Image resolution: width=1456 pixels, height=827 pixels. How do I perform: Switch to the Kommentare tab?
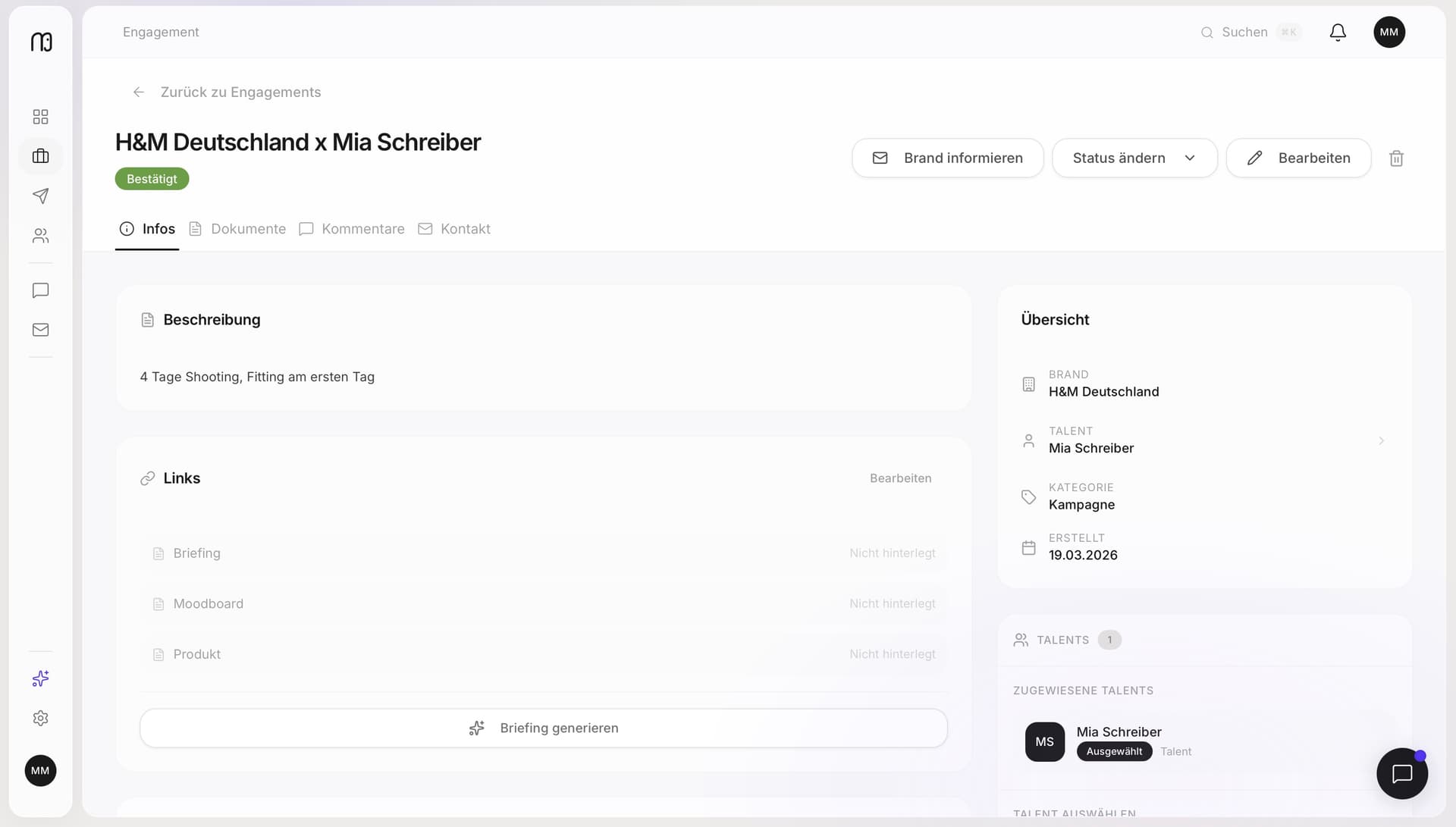coord(352,229)
